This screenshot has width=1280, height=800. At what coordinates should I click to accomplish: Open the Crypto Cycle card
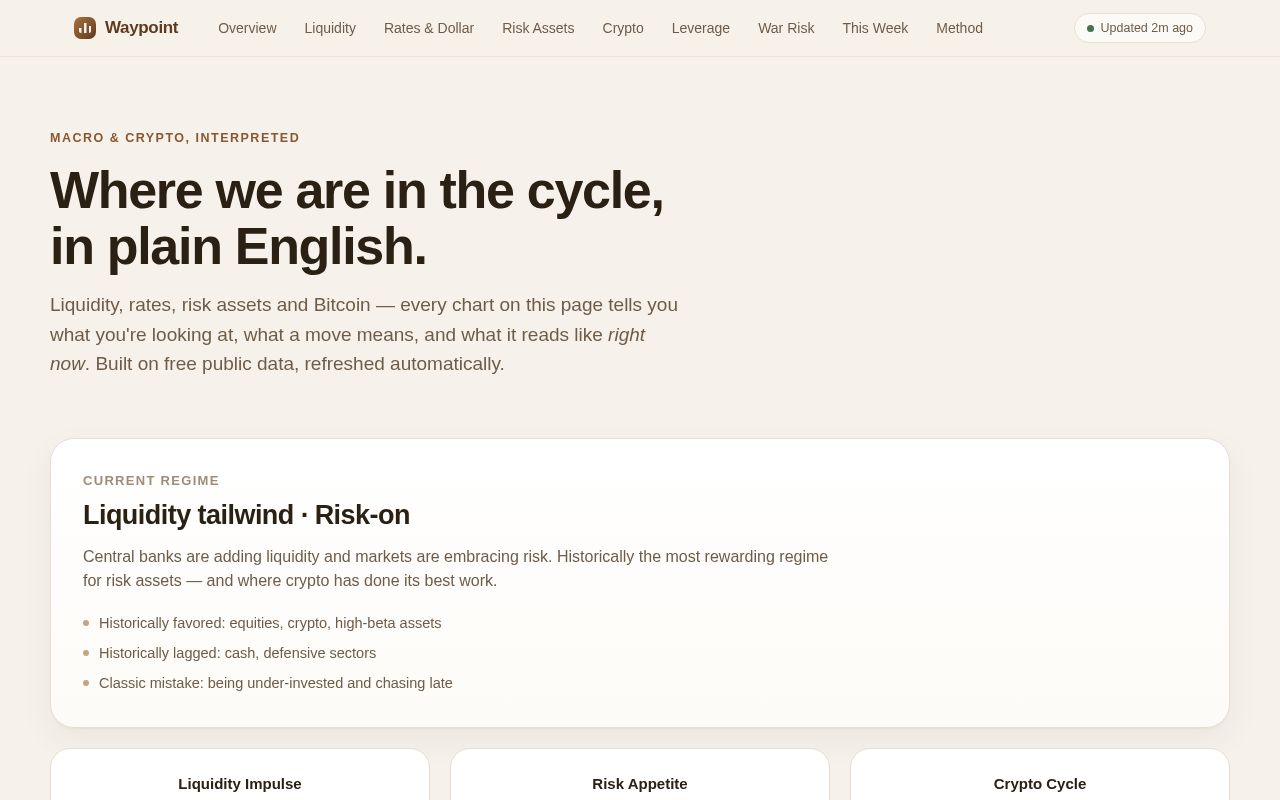point(1040,775)
